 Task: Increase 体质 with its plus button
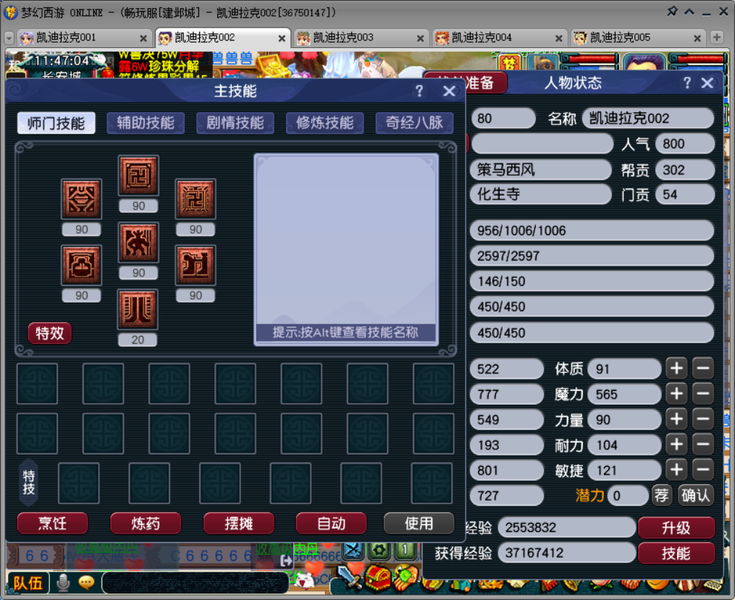pyautogui.click(x=676, y=368)
